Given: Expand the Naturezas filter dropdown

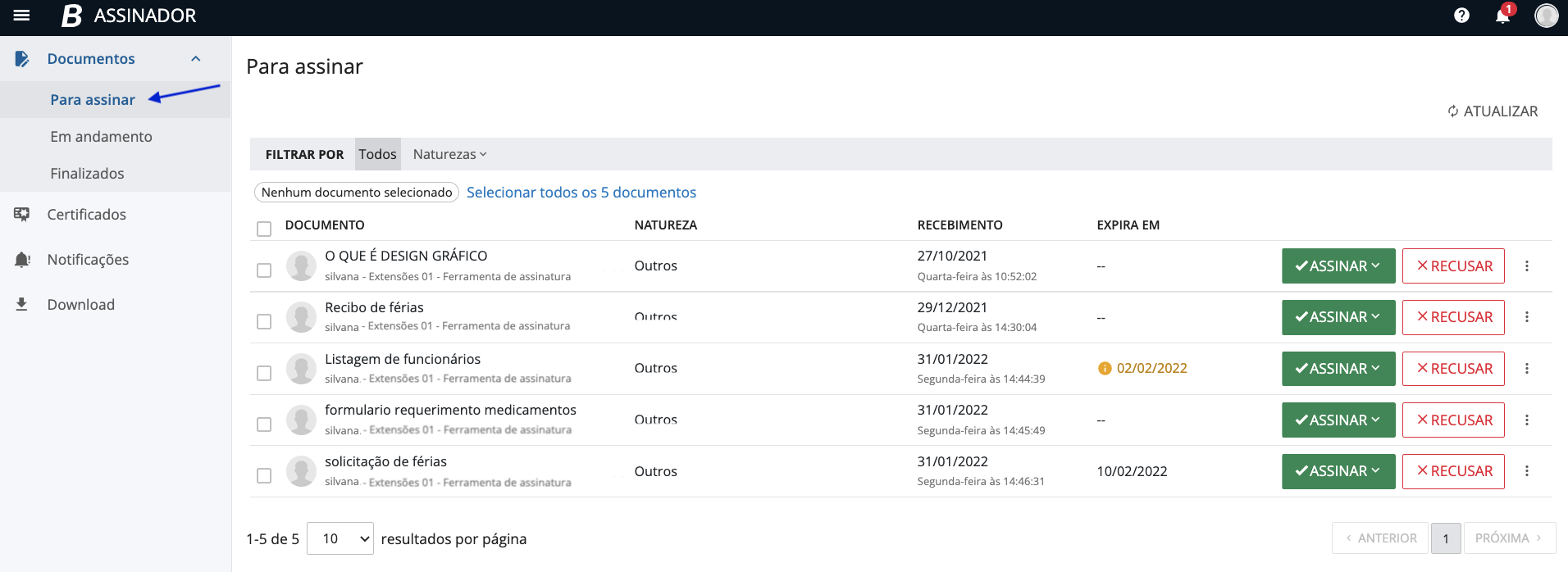Looking at the screenshot, I should pyautogui.click(x=449, y=154).
